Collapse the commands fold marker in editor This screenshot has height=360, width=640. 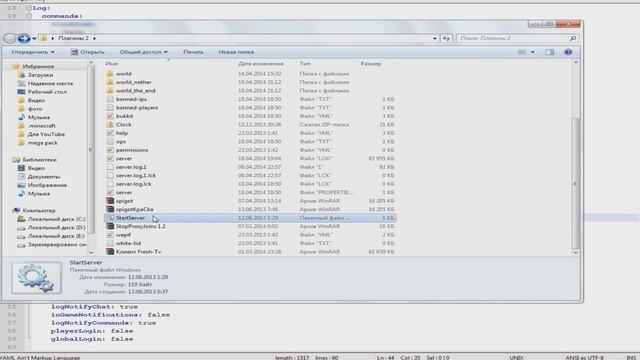(29, 16)
